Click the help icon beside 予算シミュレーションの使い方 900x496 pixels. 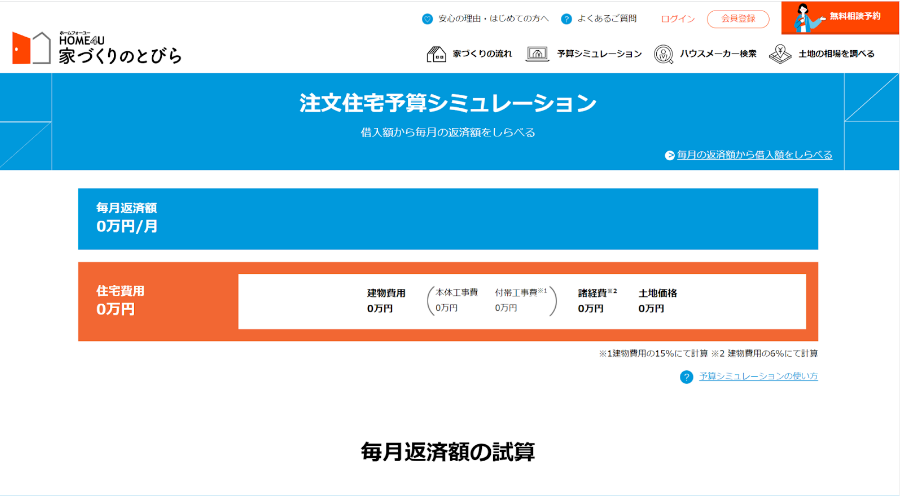[x=686, y=377]
